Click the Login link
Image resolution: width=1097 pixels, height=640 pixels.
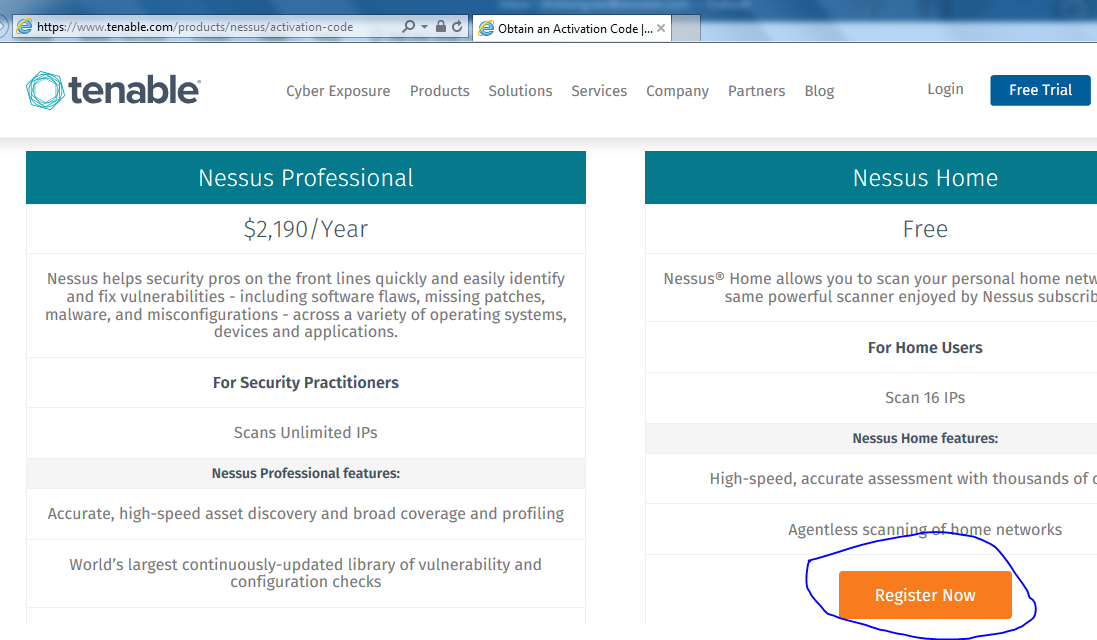pyautogui.click(x=945, y=89)
